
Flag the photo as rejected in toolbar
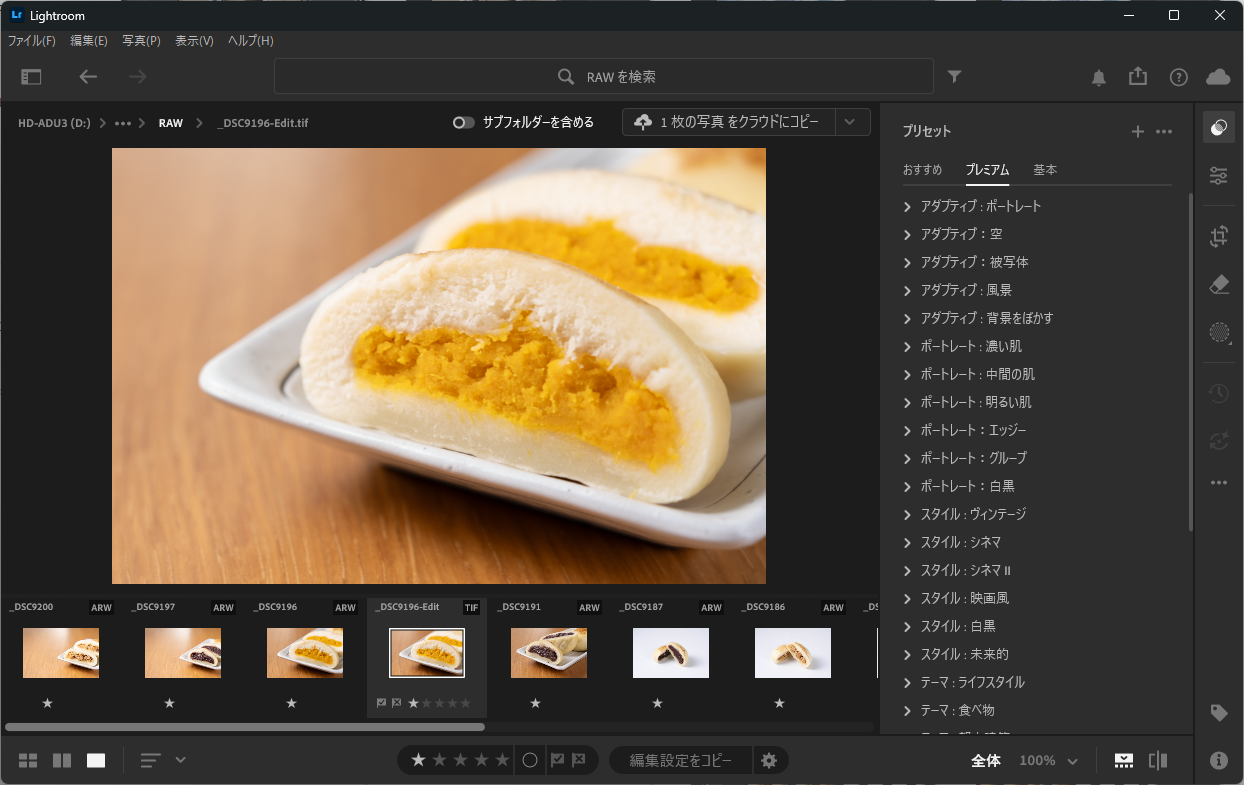tap(578, 761)
